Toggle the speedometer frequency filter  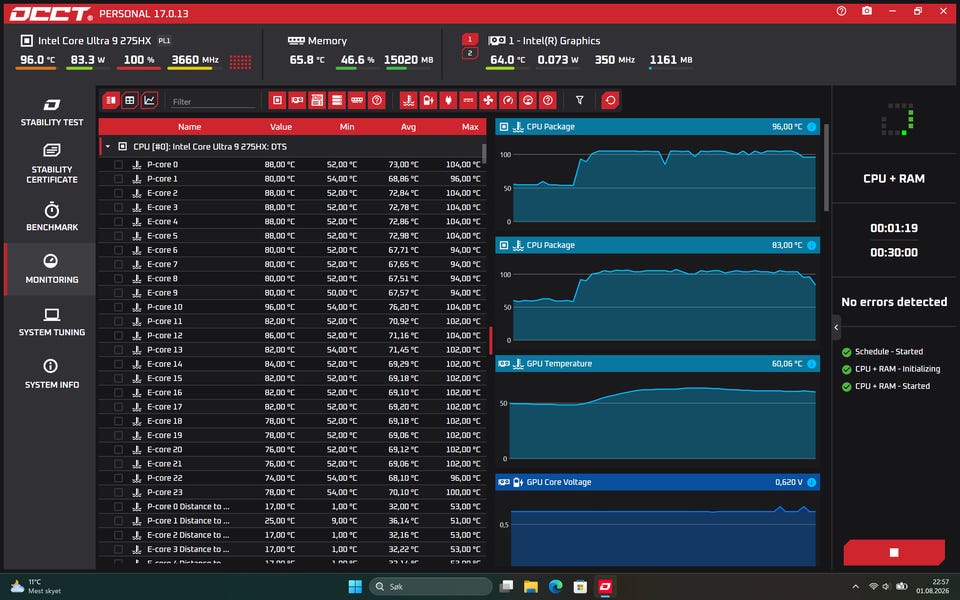508,100
